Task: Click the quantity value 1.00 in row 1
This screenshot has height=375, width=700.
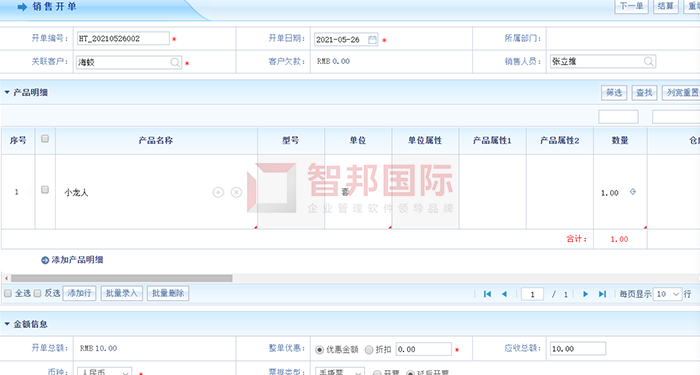Action: click(x=609, y=193)
